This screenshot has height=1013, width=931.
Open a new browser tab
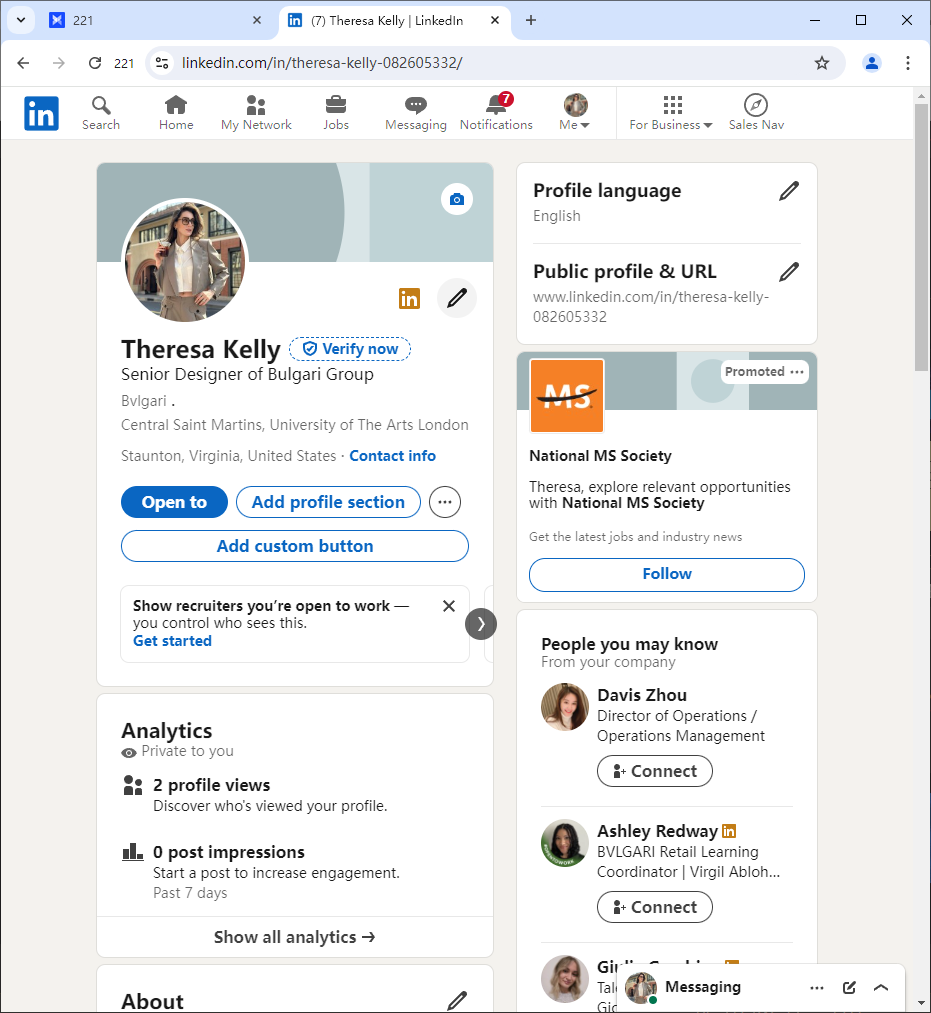pos(530,21)
